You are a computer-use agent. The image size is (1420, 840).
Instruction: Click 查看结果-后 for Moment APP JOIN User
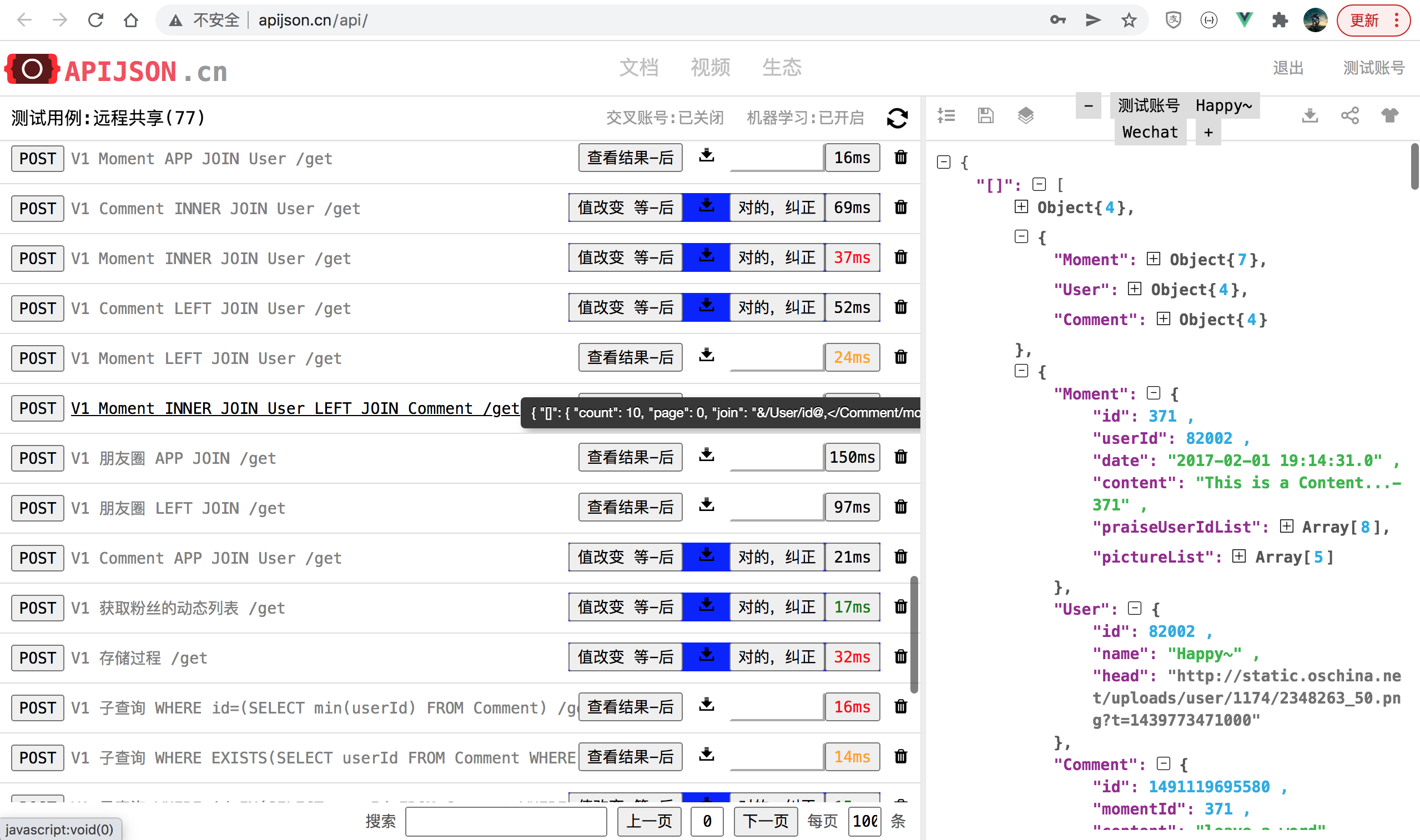pyautogui.click(x=630, y=158)
